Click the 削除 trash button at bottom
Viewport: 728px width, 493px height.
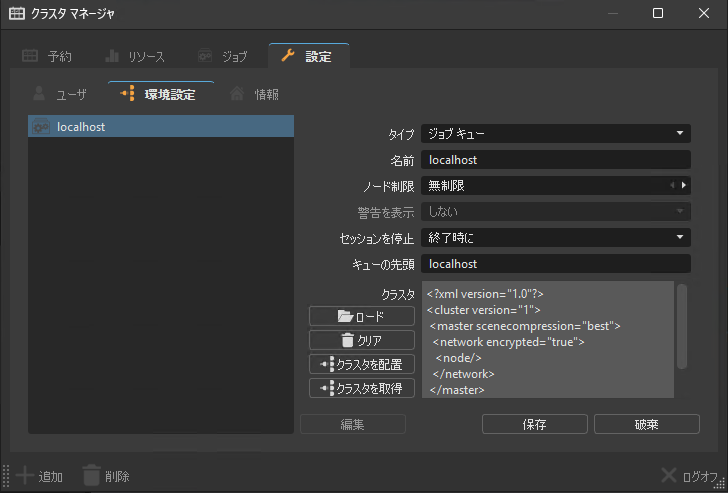coord(106,476)
